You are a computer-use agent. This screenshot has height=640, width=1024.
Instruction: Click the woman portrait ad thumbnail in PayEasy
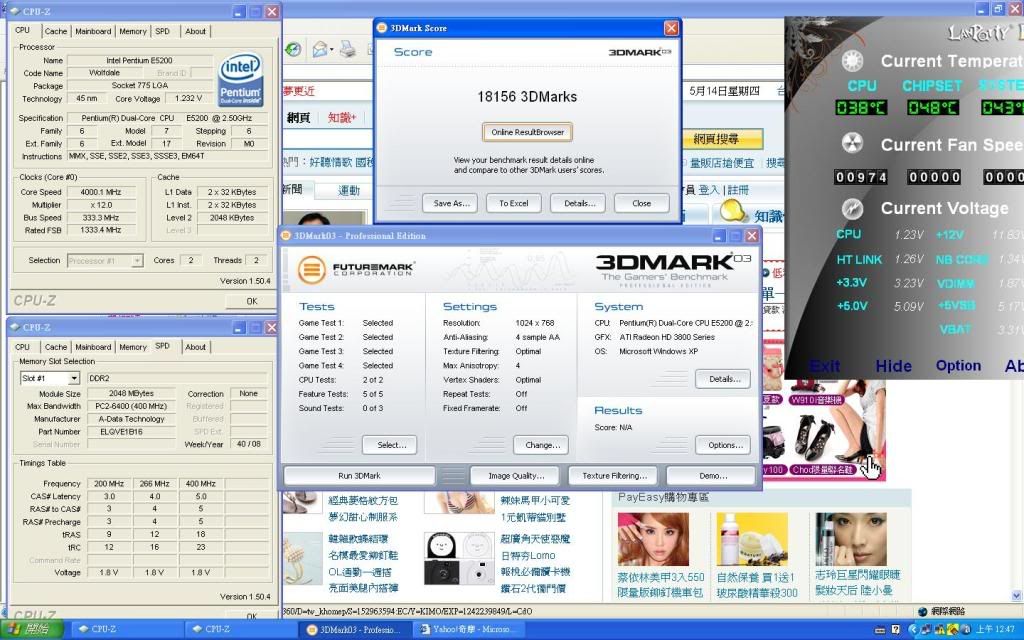pyautogui.click(x=653, y=539)
